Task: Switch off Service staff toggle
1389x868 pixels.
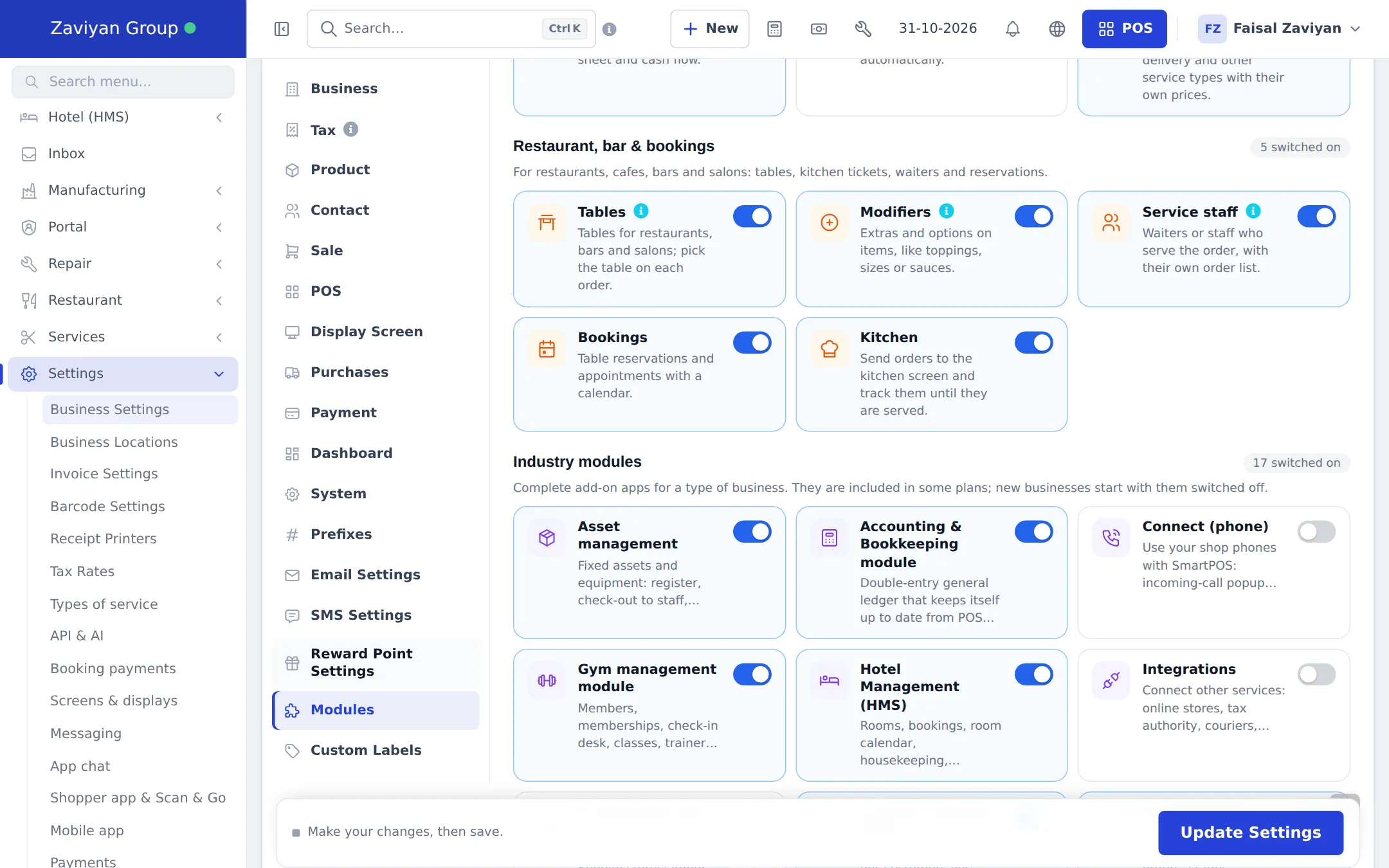Action: [1316, 217]
